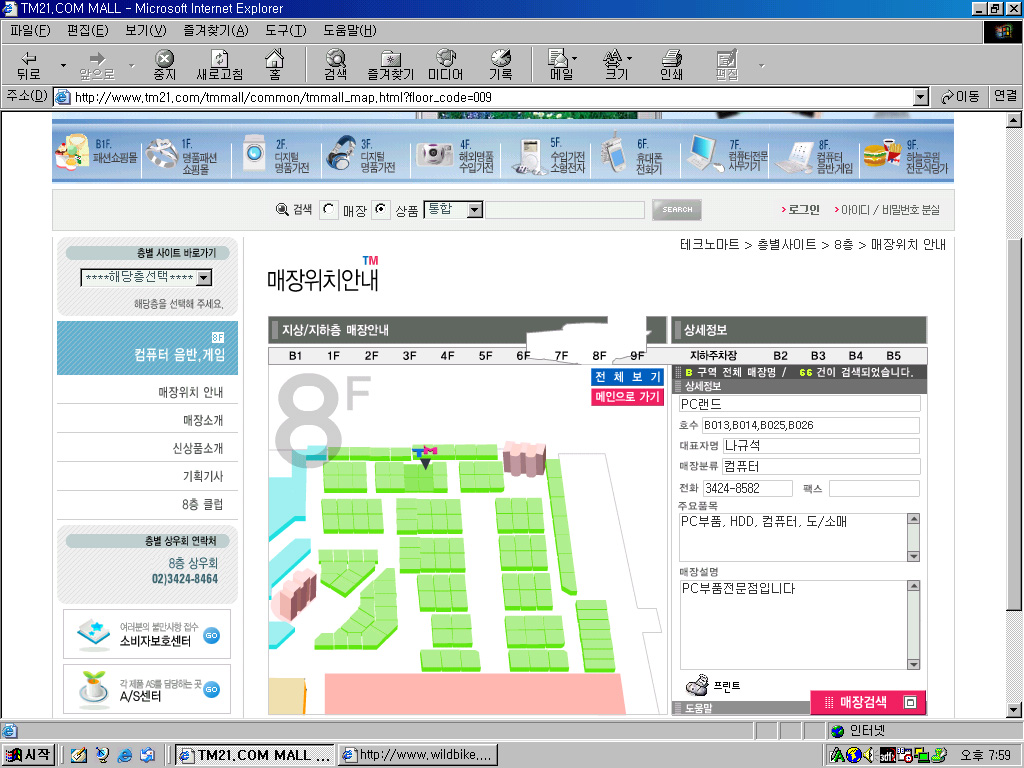Open the Search (검색) toolbar icon

point(336,65)
